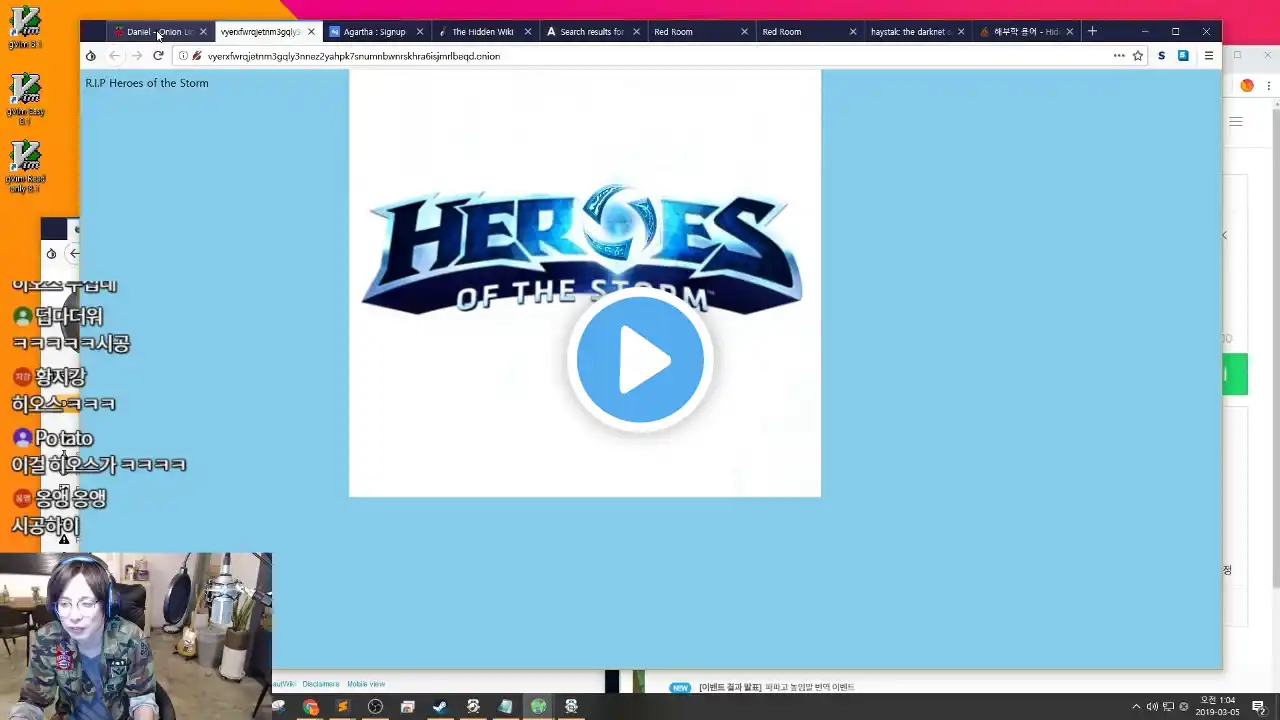Click the blue extension icon beside NoScript
This screenshot has width=1280, height=720.
pyautogui.click(x=1183, y=56)
